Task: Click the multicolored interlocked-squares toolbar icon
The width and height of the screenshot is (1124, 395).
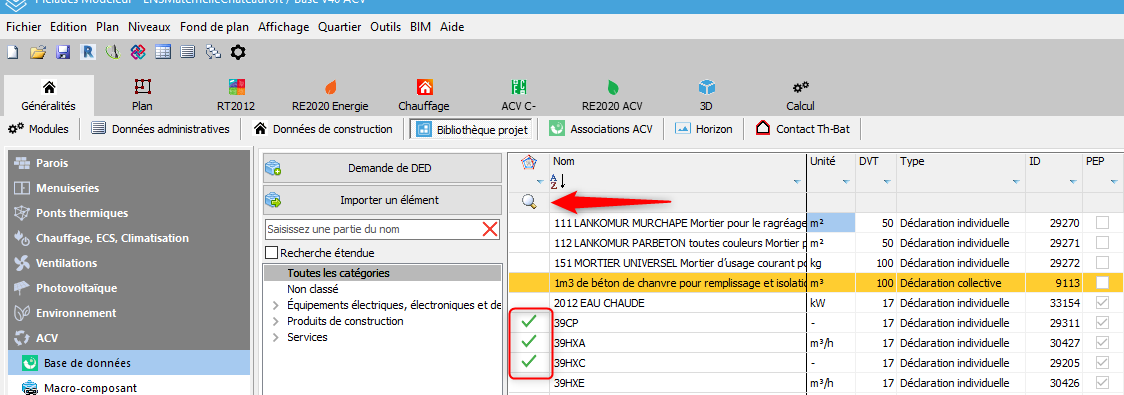Action: pyautogui.click(x=138, y=52)
